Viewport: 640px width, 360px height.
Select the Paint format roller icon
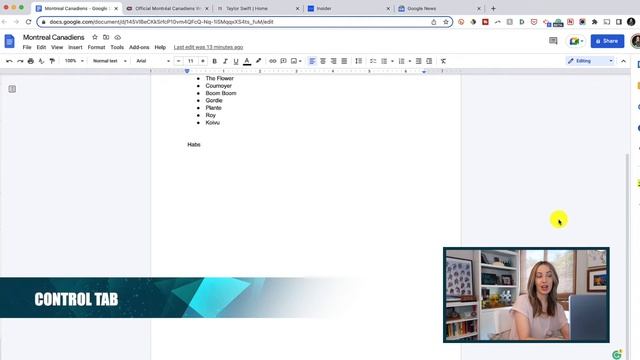[52, 61]
